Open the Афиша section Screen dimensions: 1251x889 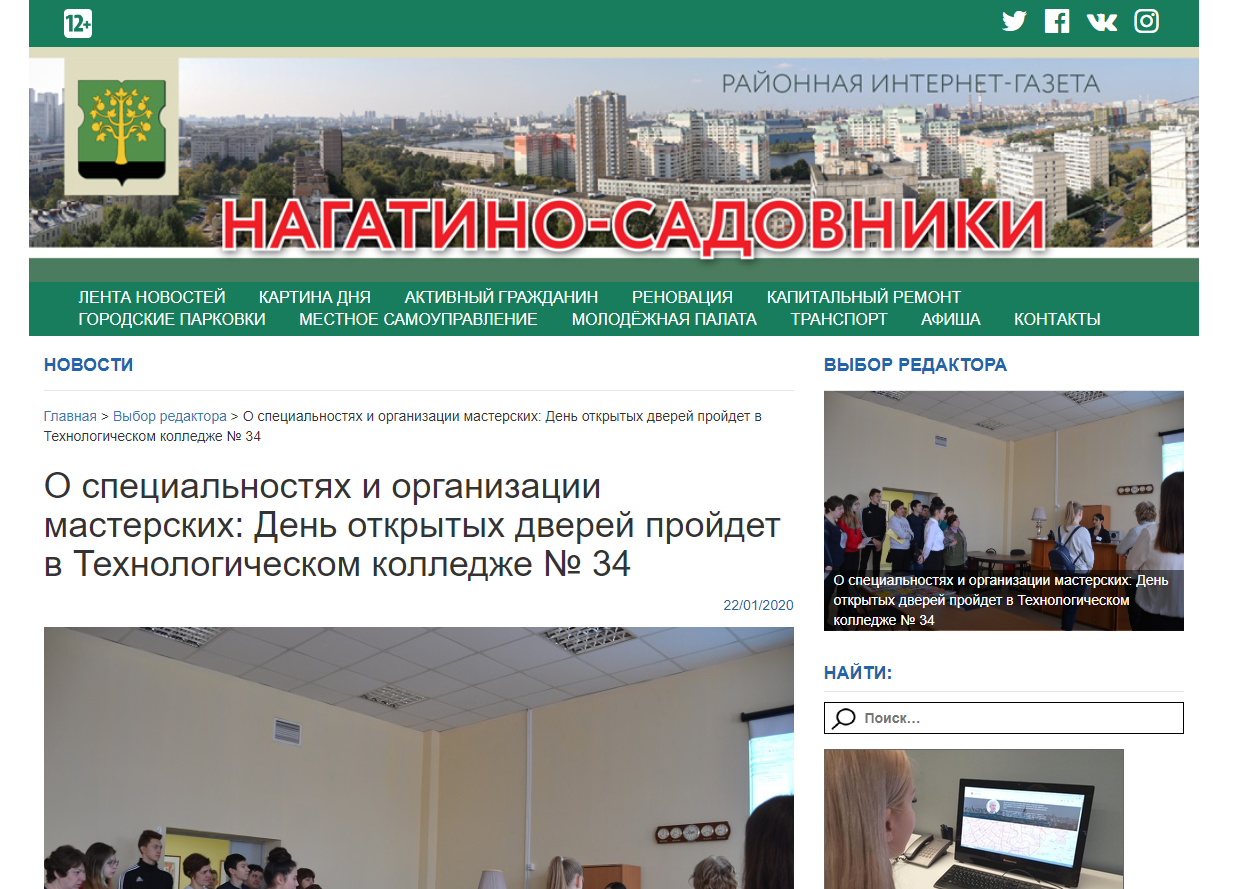pos(951,319)
